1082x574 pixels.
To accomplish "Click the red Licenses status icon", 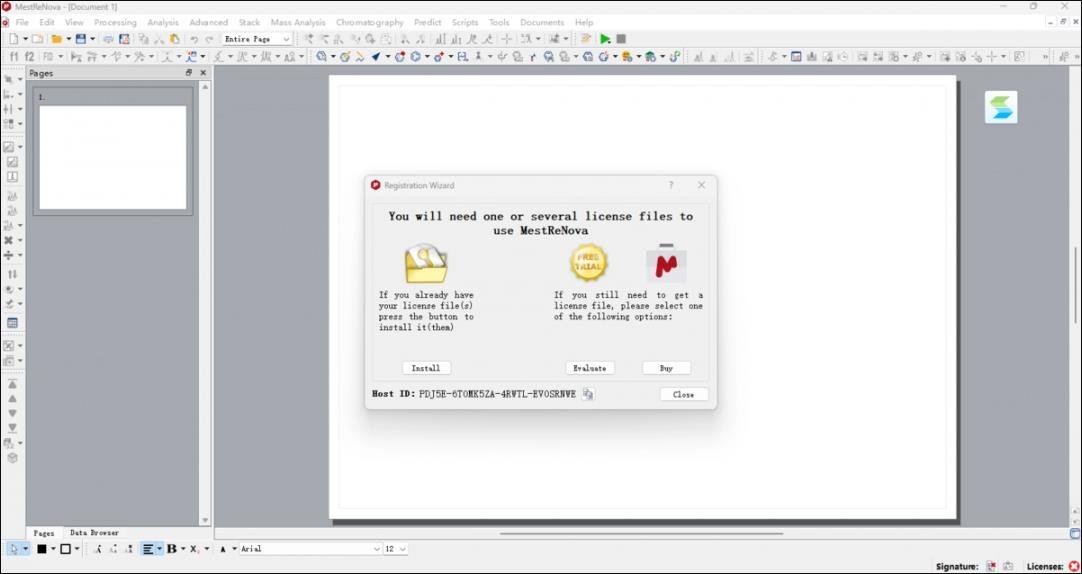I will (1073, 566).
